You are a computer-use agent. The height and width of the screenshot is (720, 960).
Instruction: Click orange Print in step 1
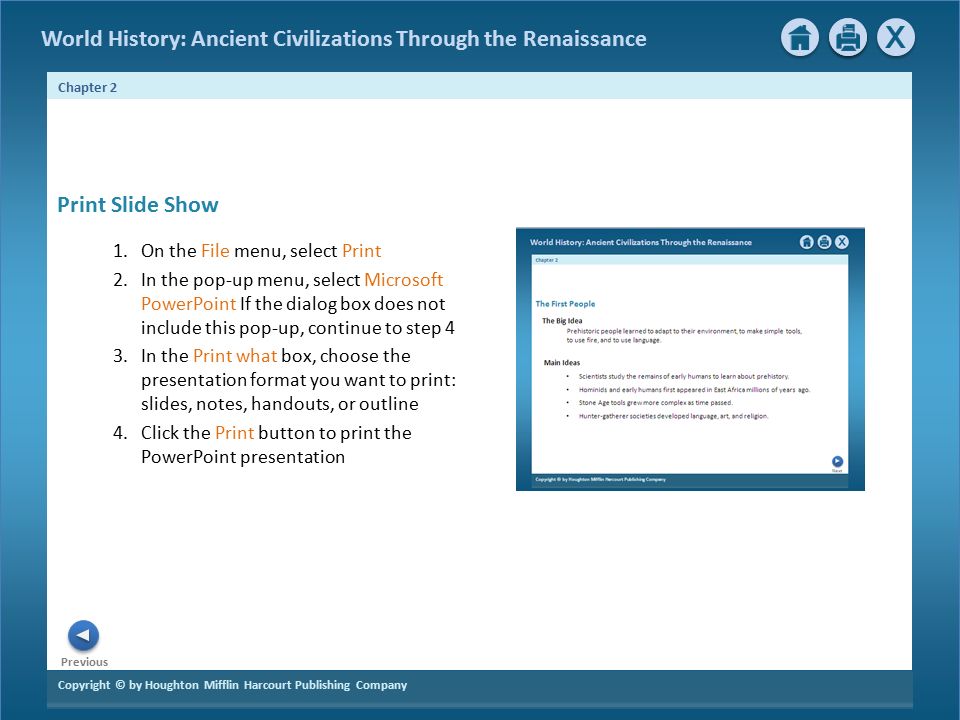(361, 250)
